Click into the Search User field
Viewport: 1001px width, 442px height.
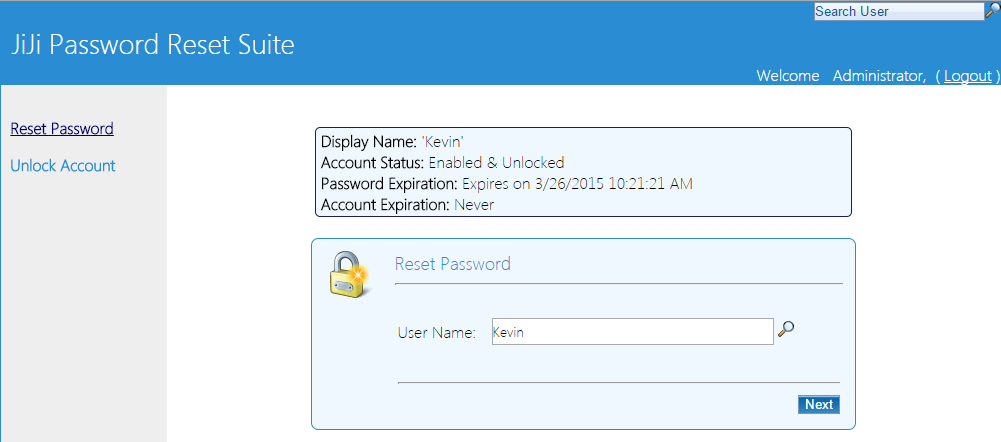[899, 11]
